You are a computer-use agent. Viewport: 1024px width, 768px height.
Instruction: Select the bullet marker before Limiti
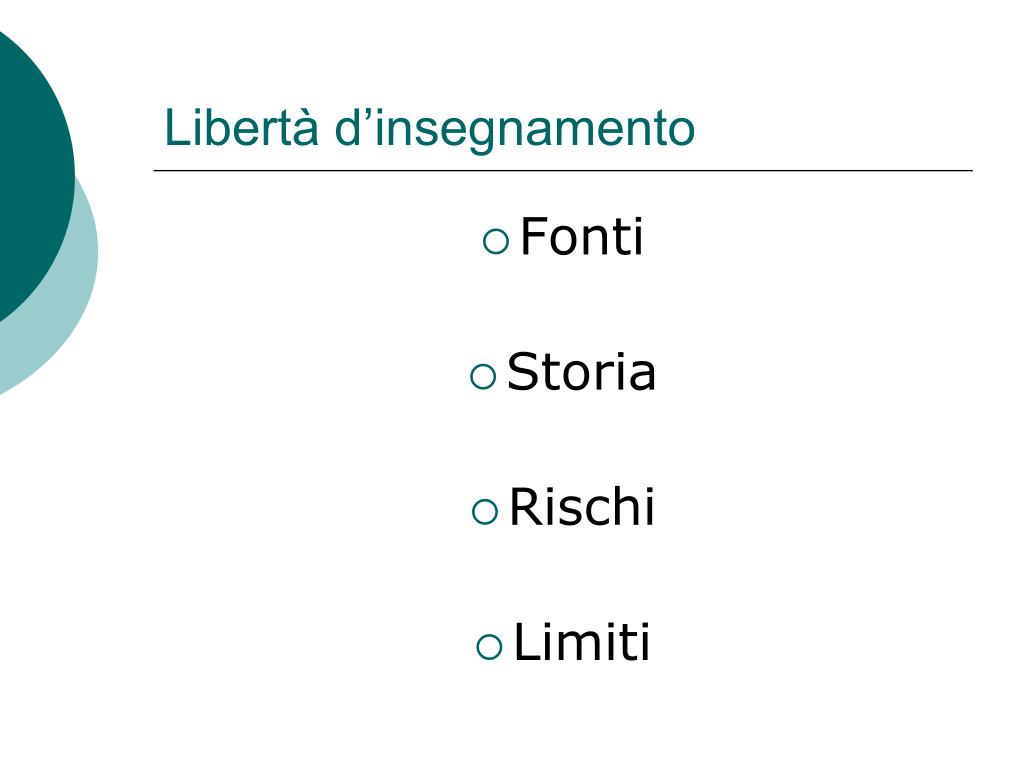pyautogui.click(x=489, y=647)
